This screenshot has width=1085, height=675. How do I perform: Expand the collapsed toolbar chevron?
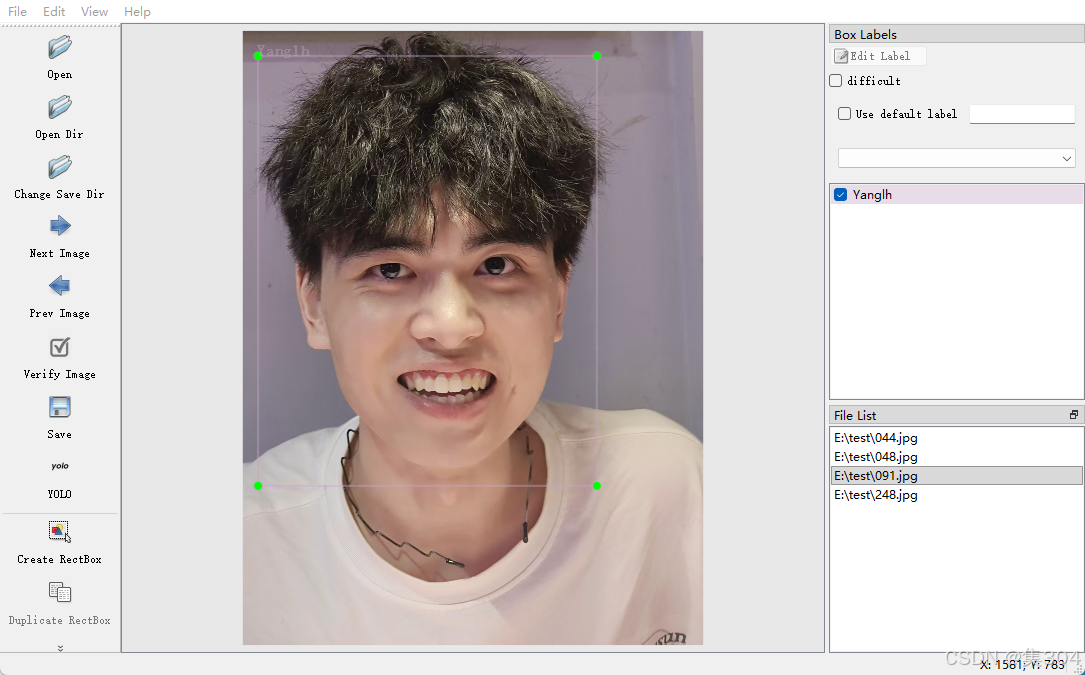pos(60,647)
